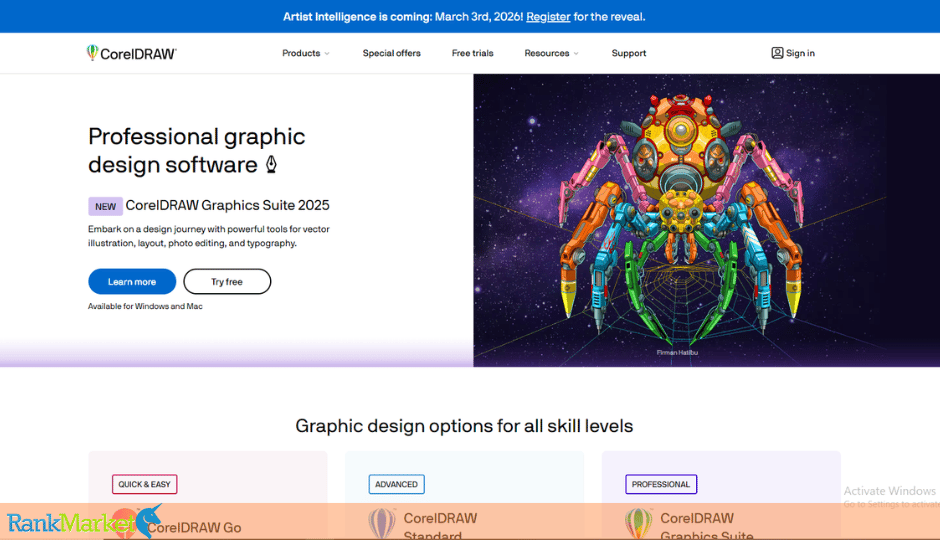940x540 pixels.
Task: Expand the Resources dropdown chevron
Action: click(x=576, y=53)
